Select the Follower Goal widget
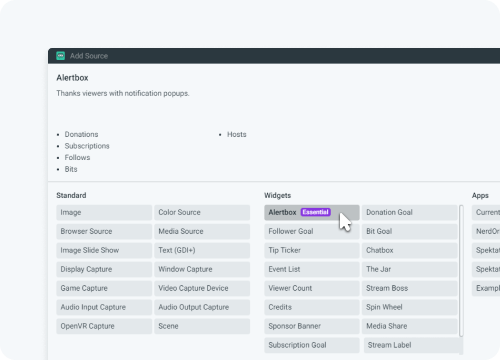This screenshot has height=360, width=500. tap(312, 231)
